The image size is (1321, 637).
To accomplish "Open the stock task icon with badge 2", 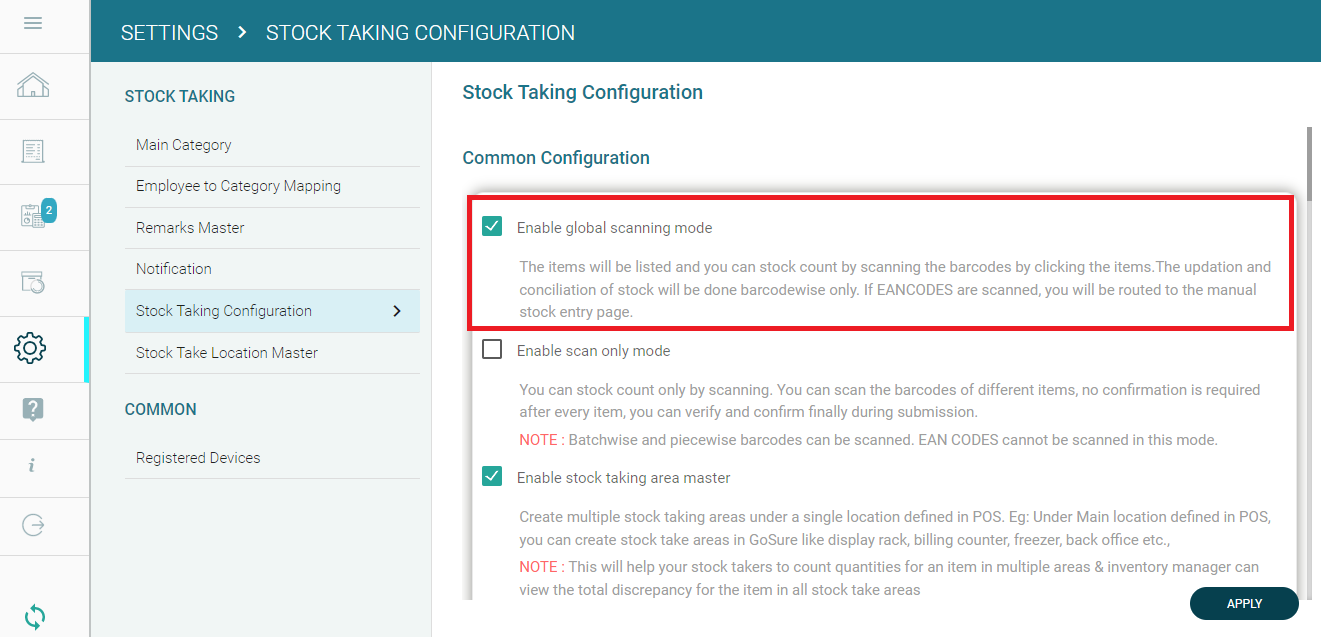I will (35, 216).
